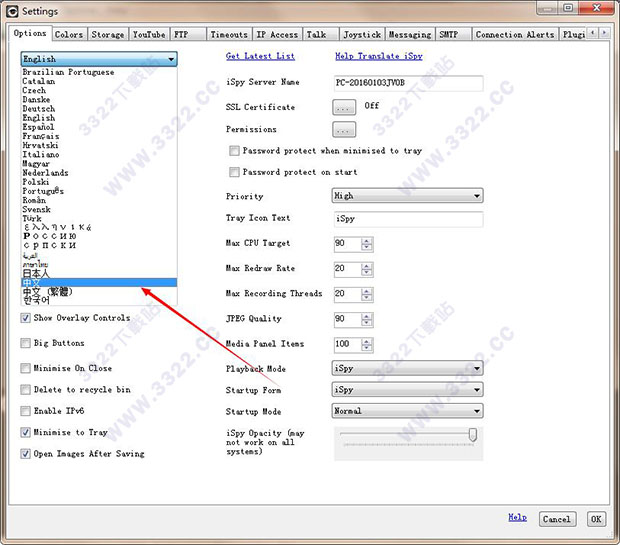Viewport: 620px width, 545px height.
Task: Check Delete to recycle bin
Action: pyautogui.click(x=26, y=390)
